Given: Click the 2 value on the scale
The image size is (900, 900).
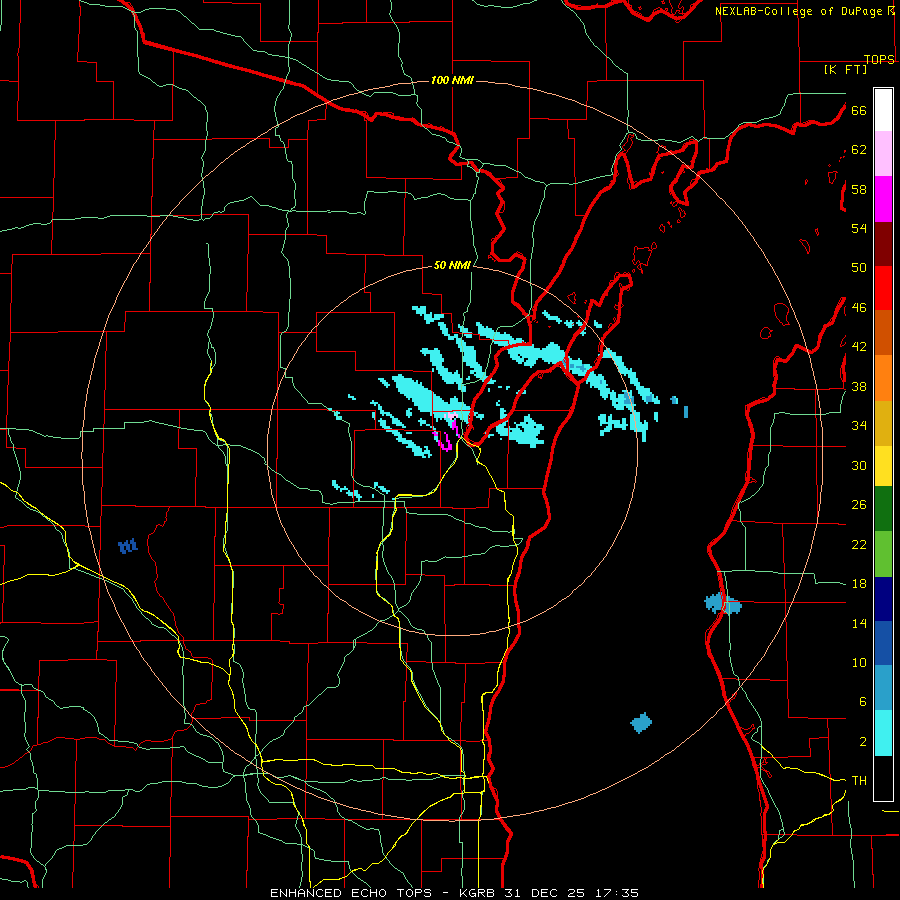Looking at the screenshot, I should click(862, 742).
